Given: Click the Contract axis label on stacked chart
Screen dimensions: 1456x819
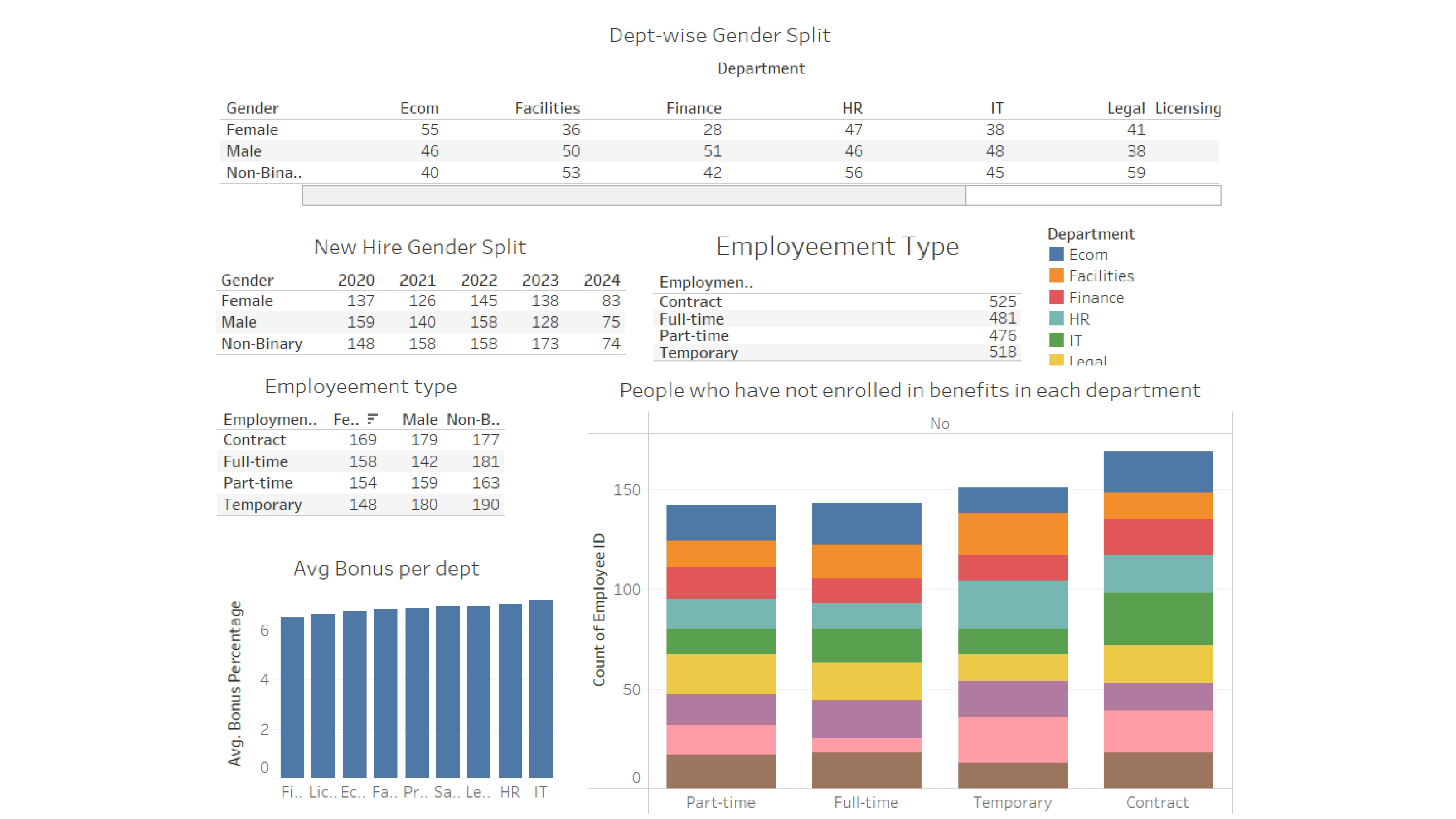Looking at the screenshot, I should coord(1158,802).
